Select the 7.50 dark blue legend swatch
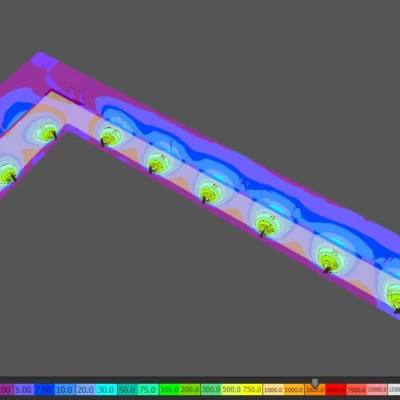This screenshot has height=400, width=400. (45, 389)
